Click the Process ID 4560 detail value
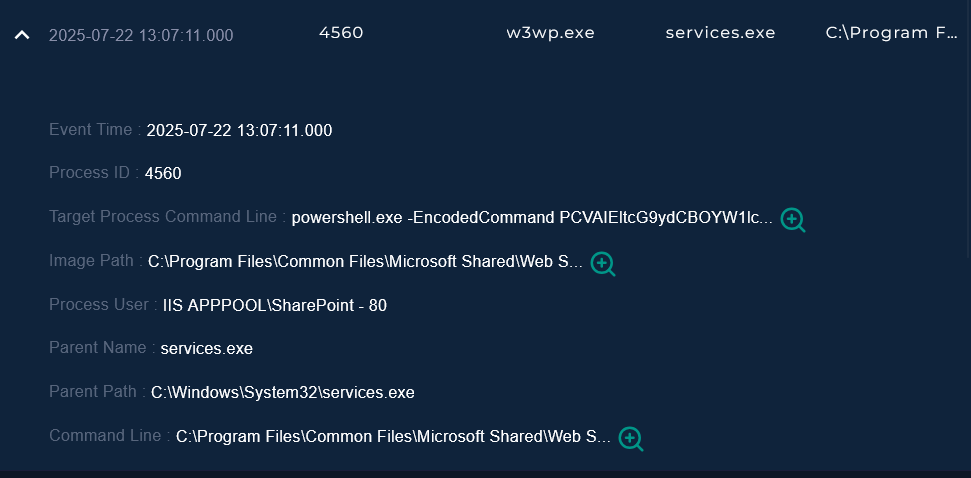This screenshot has height=478, width=971. coord(163,173)
